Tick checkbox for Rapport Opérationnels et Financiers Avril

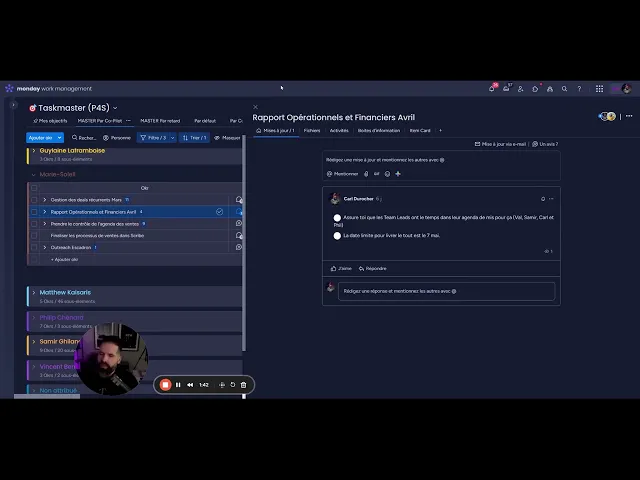tap(34, 212)
